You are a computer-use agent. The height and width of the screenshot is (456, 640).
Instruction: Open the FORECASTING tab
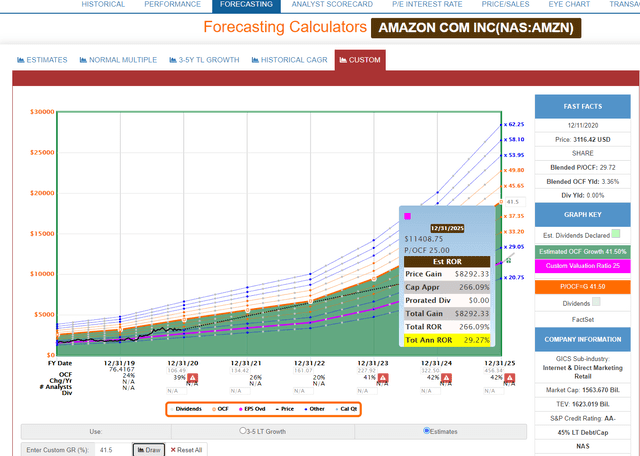click(246, 5)
